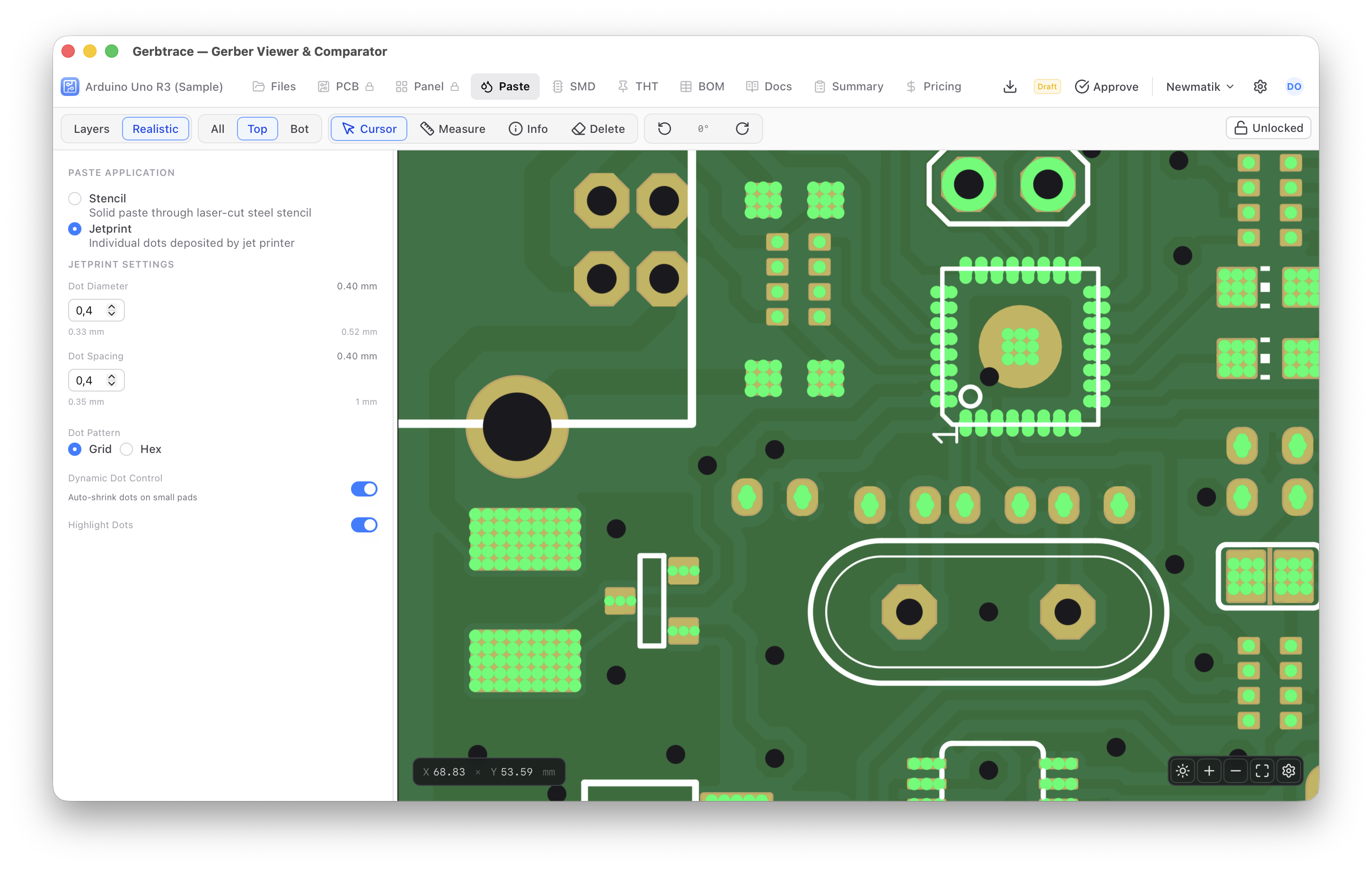
Task: Select the Measure tool
Action: coord(453,129)
